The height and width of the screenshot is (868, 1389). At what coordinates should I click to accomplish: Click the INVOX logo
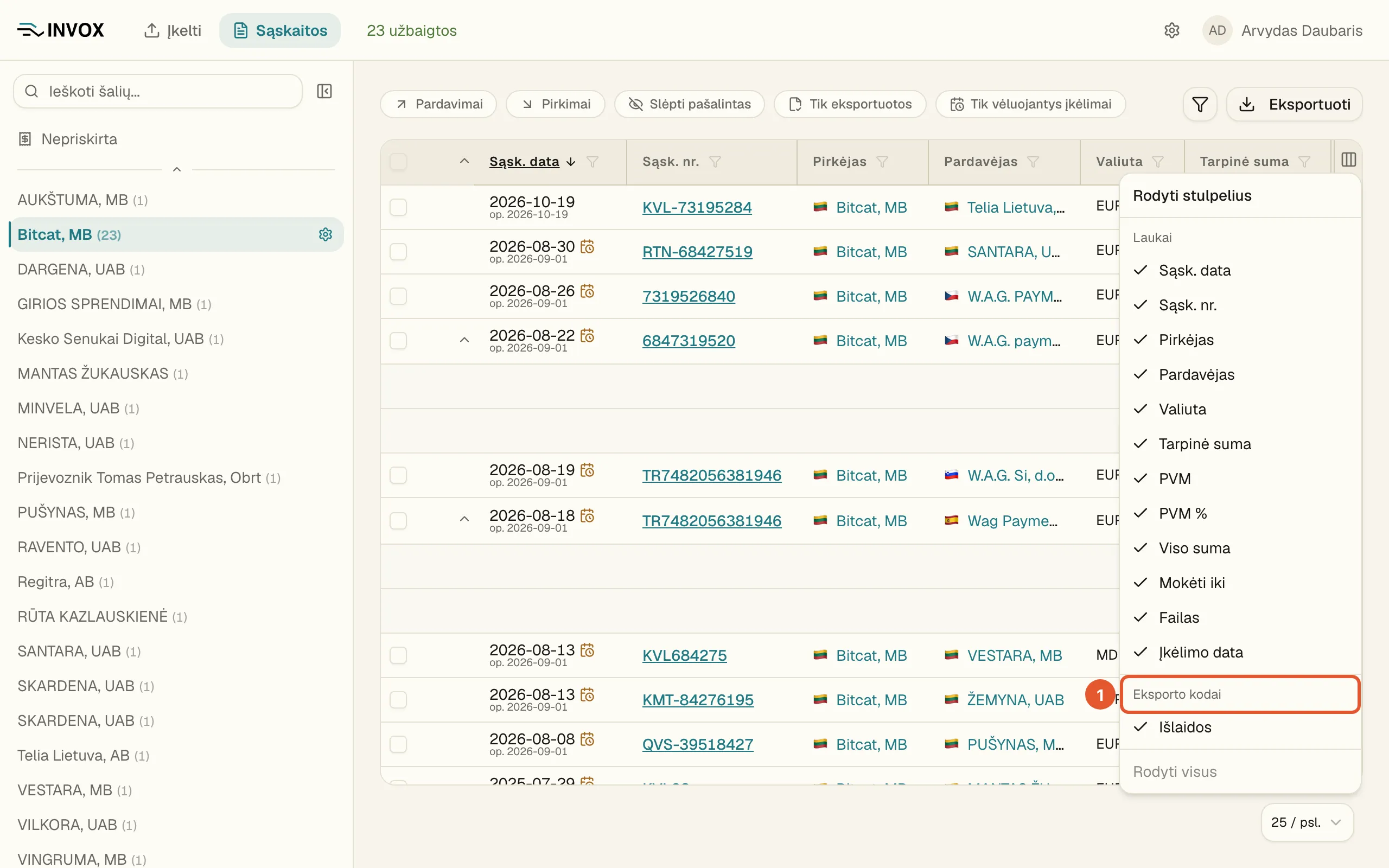click(60, 30)
